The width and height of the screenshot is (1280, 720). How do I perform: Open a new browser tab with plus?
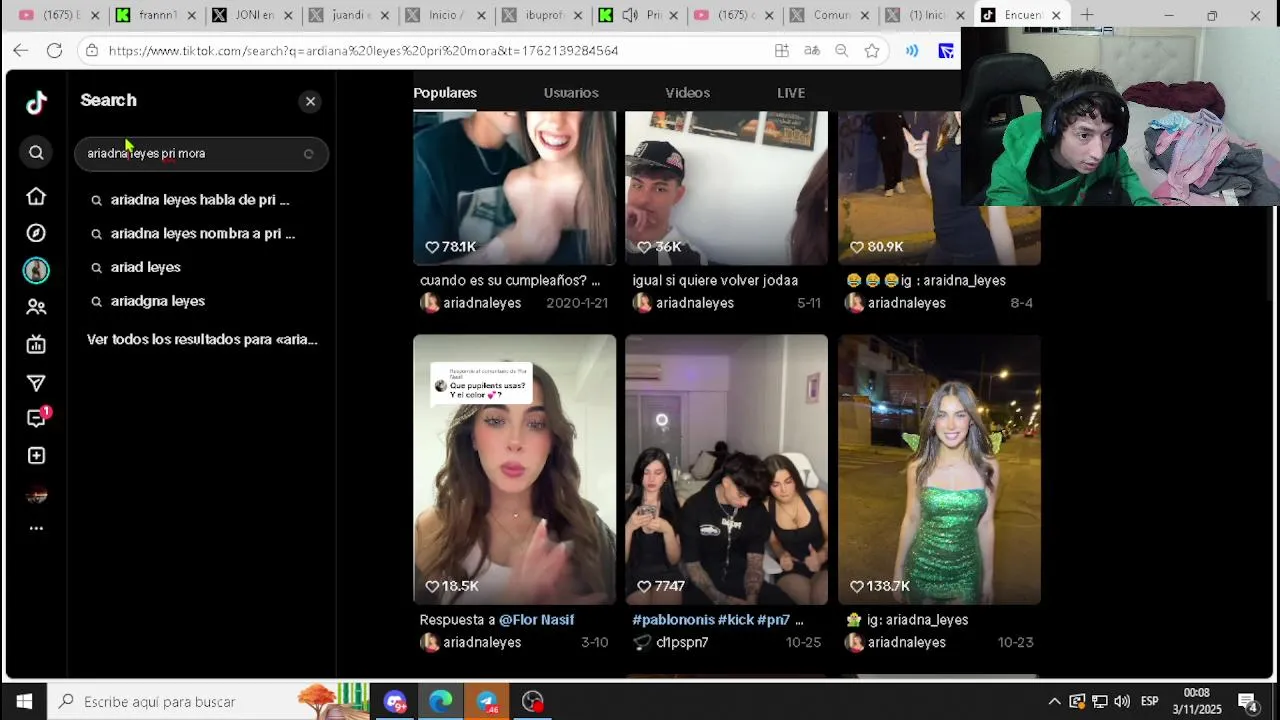tap(1087, 15)
